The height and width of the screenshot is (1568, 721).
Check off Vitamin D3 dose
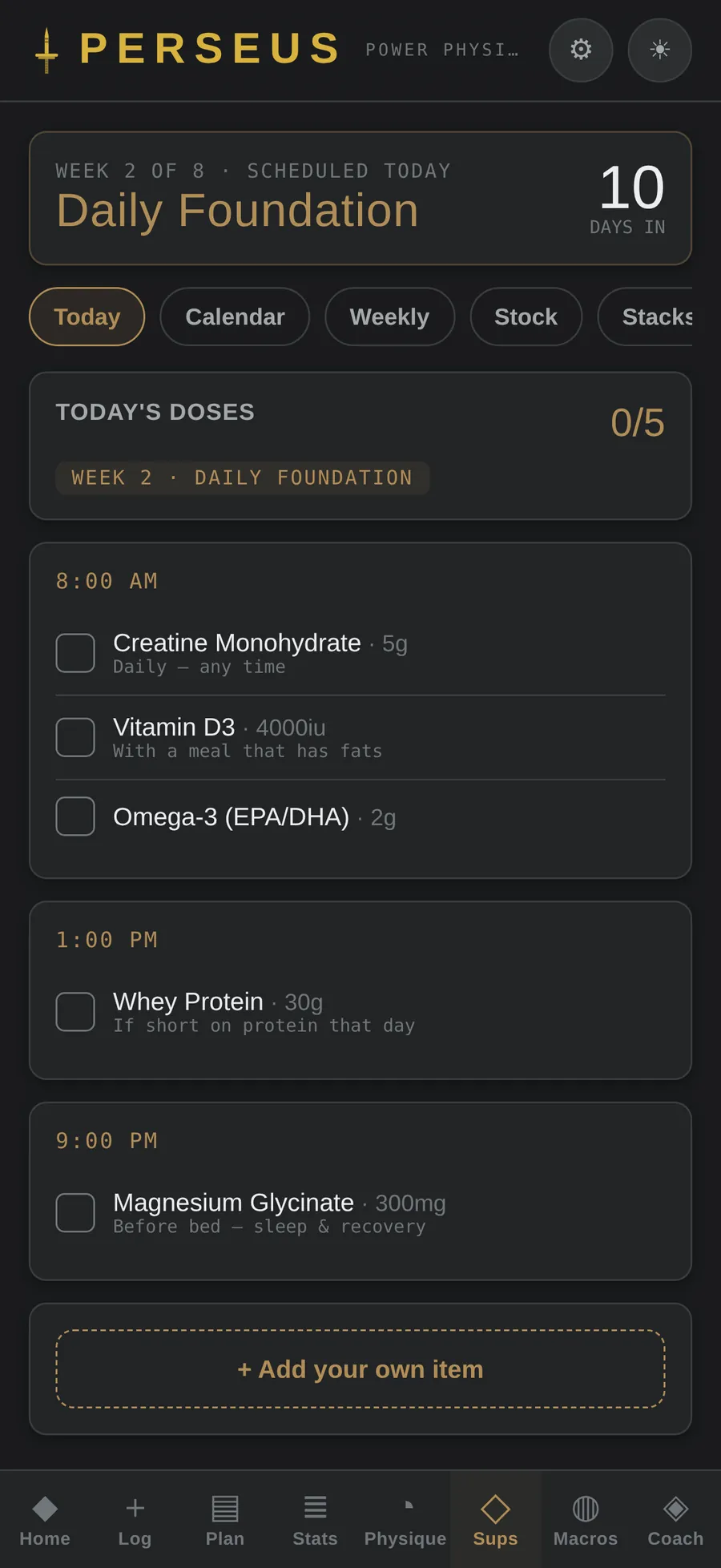75,737
